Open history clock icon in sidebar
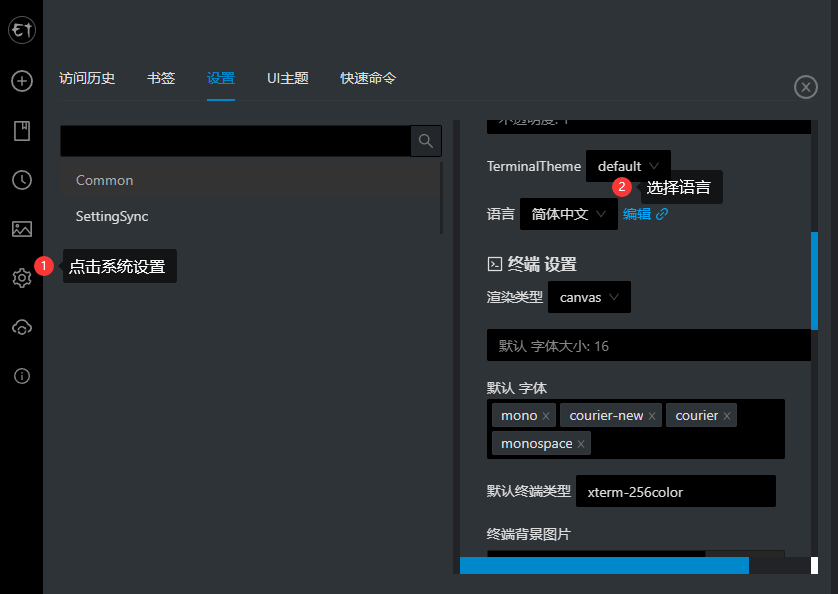This screenshot has height=594, width=838. 22,180
